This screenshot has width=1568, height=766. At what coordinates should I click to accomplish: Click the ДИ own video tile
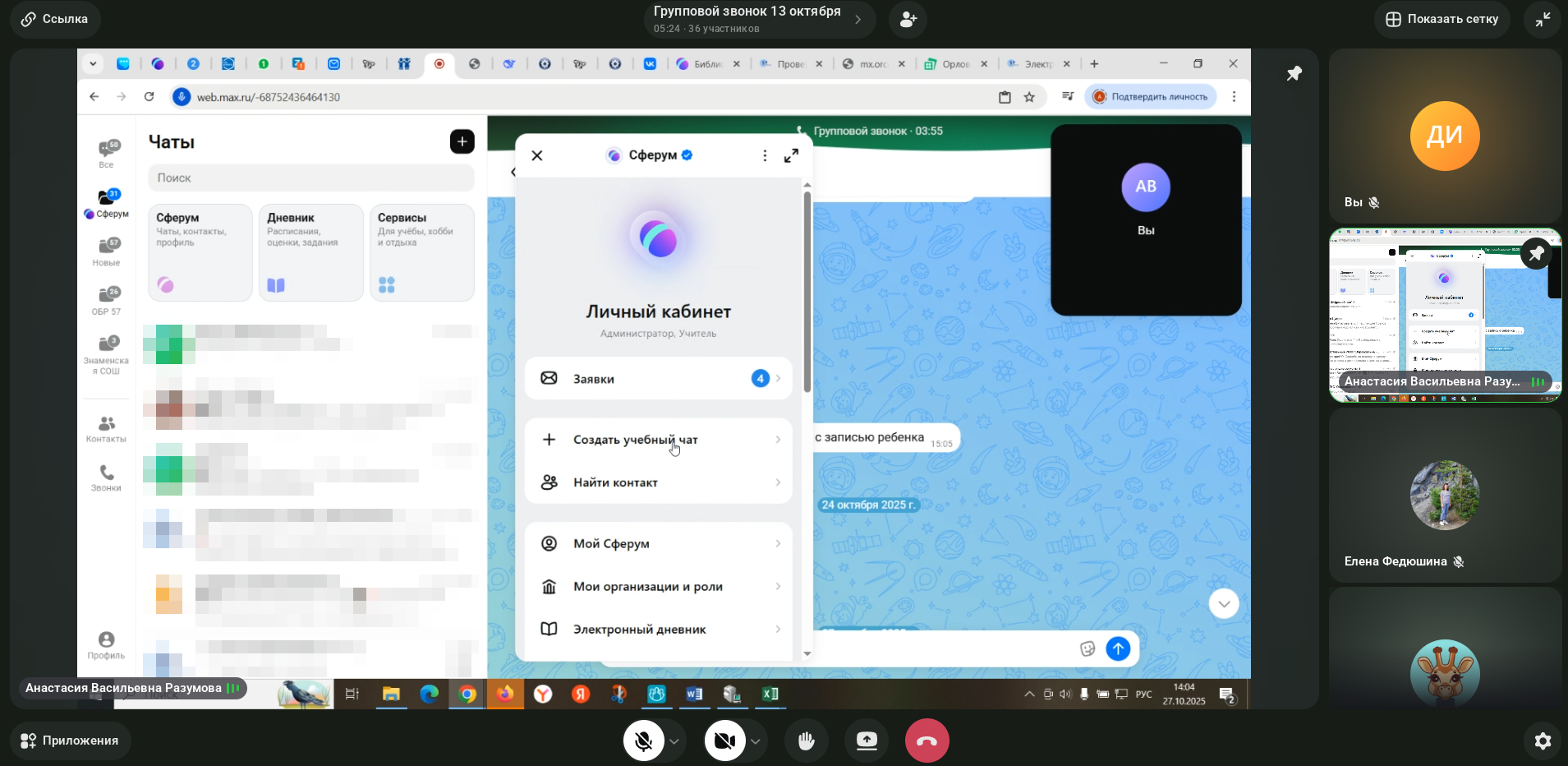[x=1444, y=136]
